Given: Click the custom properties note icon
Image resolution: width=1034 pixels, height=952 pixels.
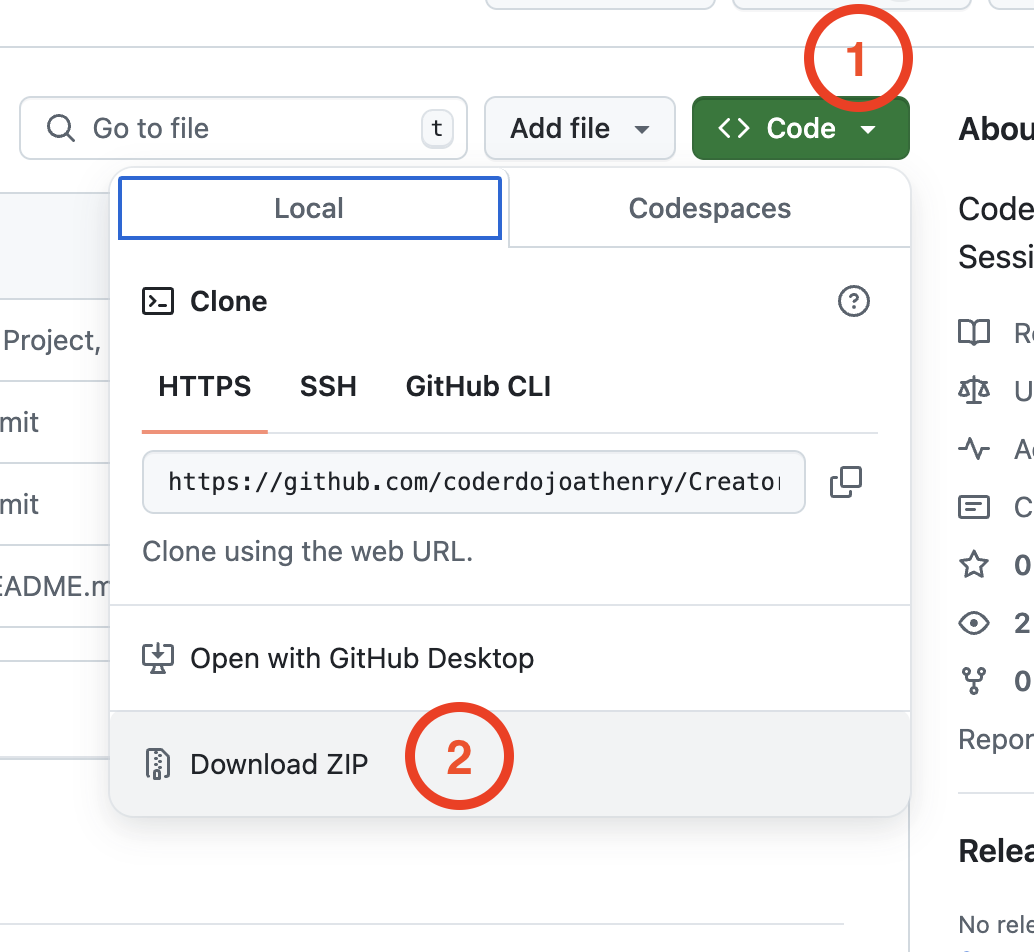Looking at the screenshot, I should 974,507.
